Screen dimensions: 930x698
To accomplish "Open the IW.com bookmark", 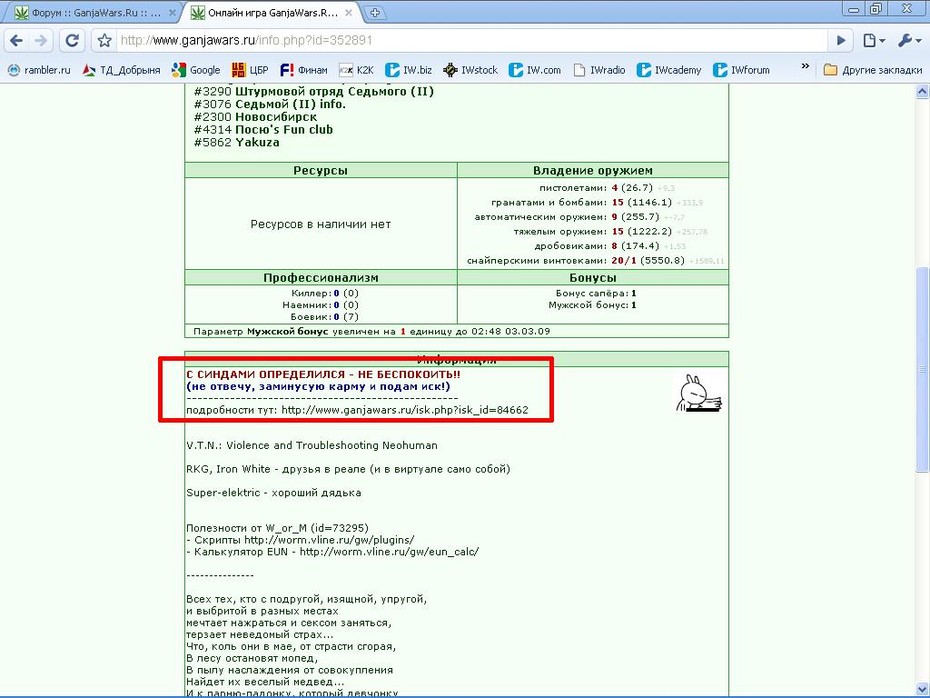I will point(534,70).
